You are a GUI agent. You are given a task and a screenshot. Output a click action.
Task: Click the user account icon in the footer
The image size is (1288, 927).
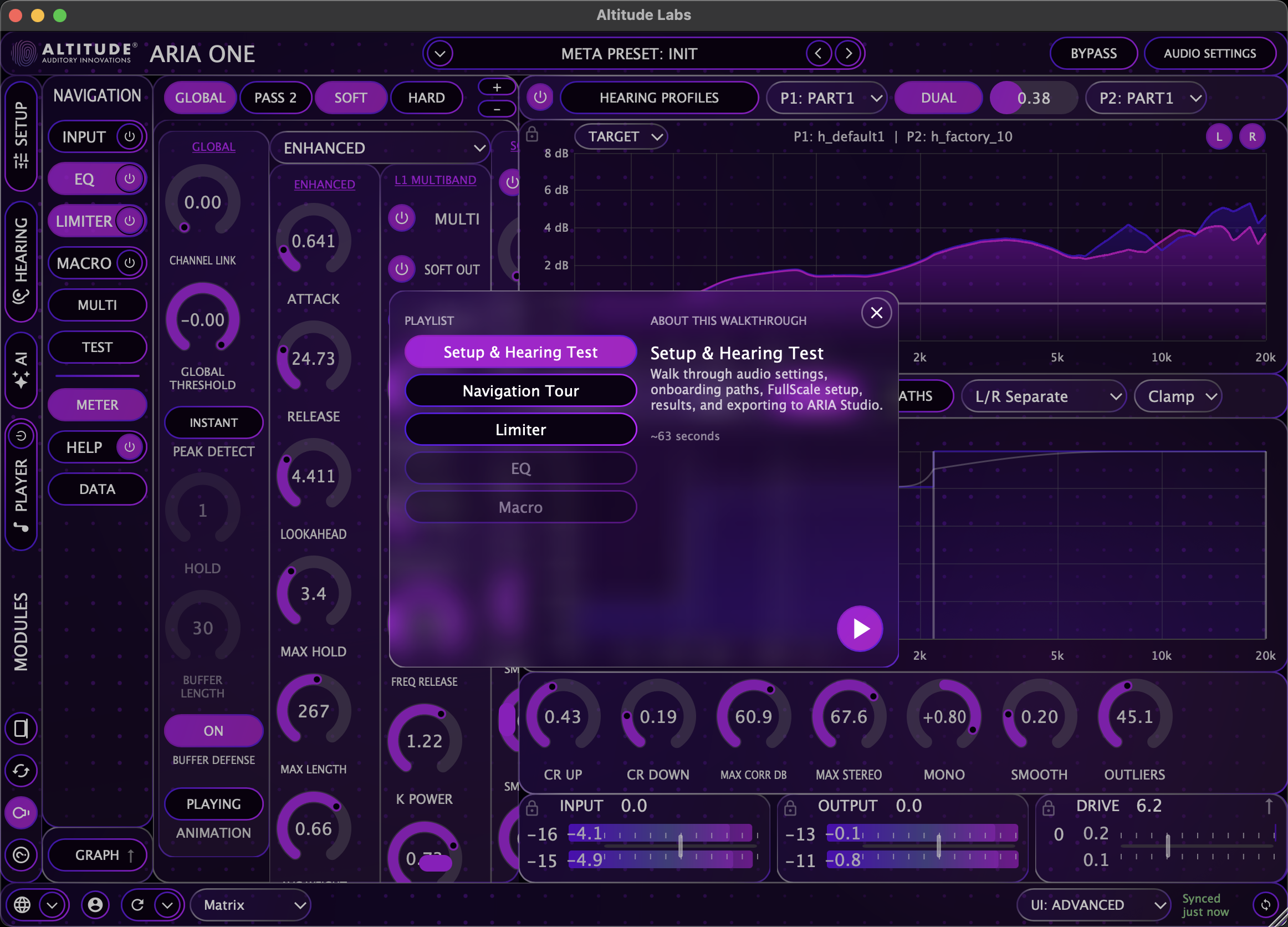click(x=95, y=904)
